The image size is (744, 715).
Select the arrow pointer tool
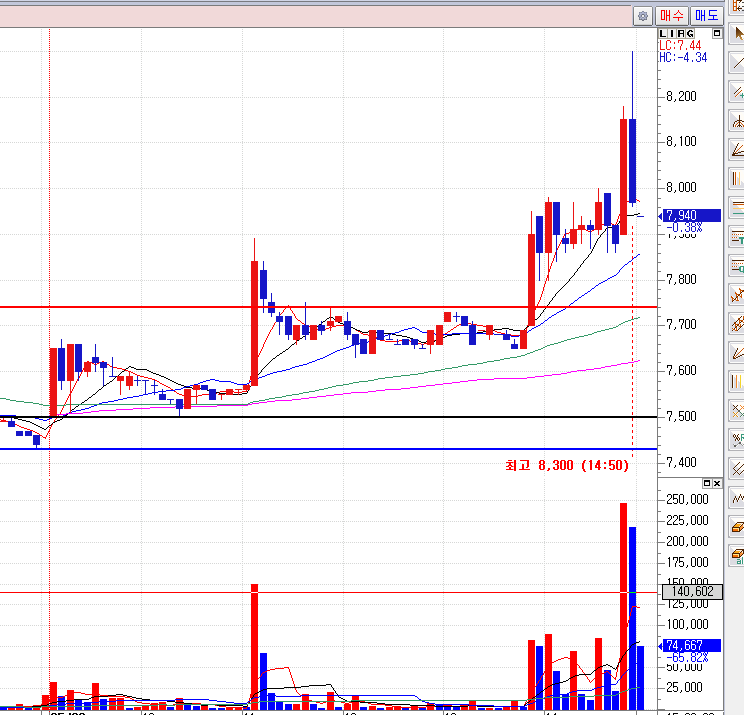pyautogui.click(x=737, y=33)
